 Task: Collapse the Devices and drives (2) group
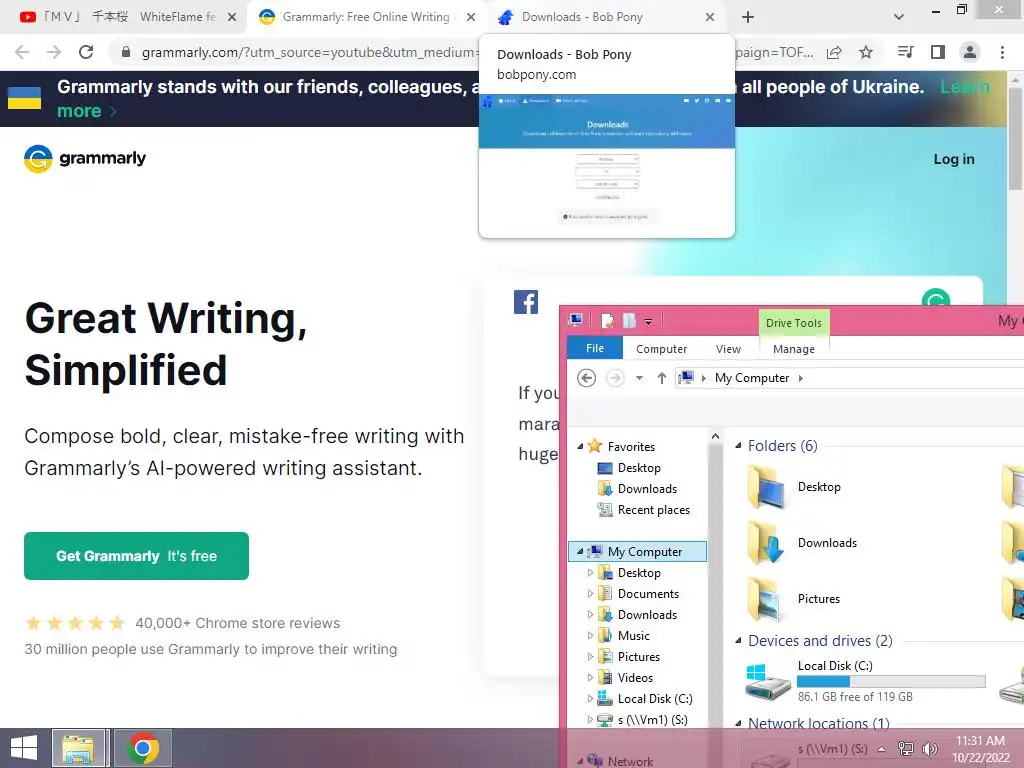738,641
